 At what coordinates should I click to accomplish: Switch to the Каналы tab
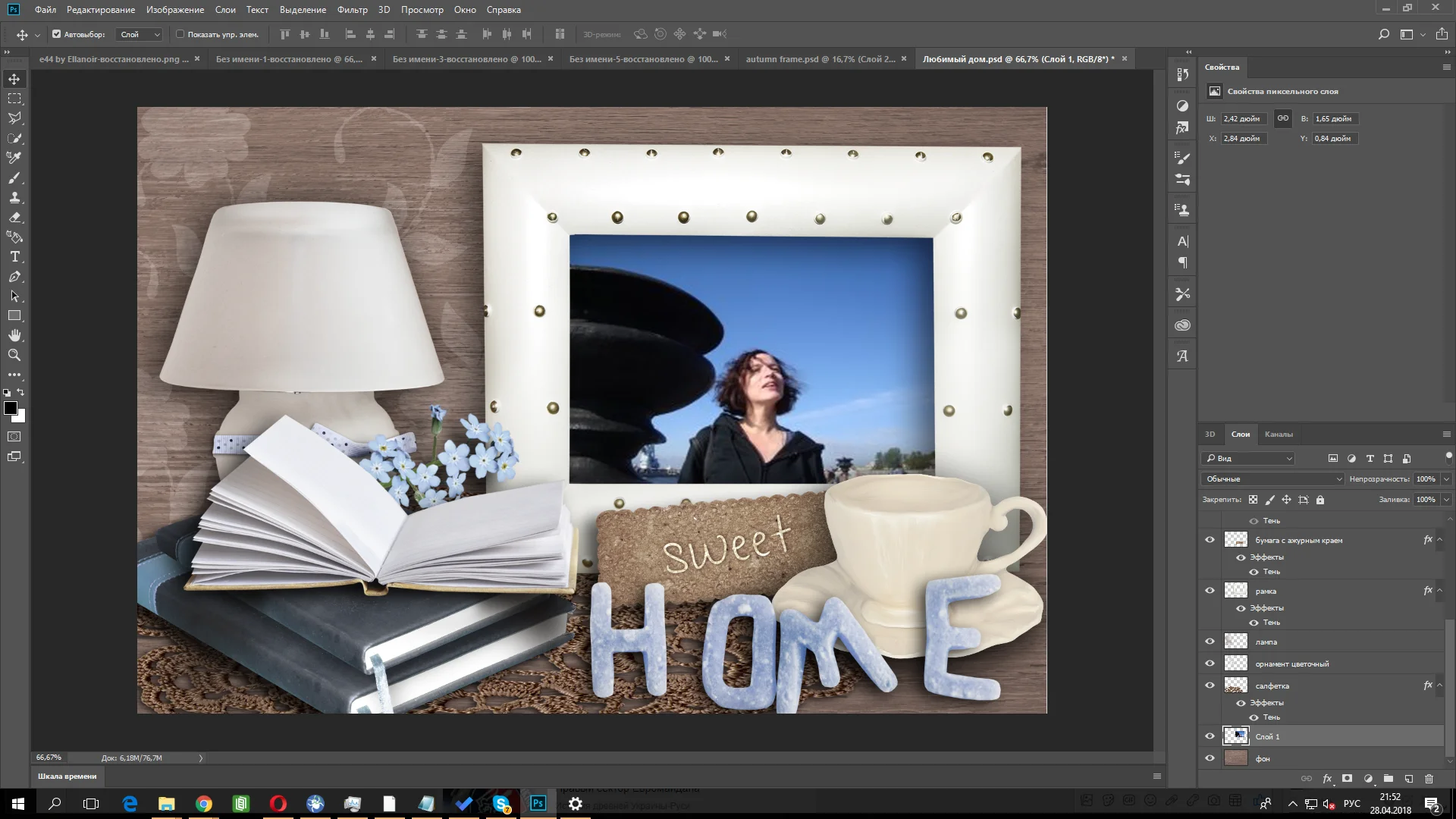(1278, 435)
